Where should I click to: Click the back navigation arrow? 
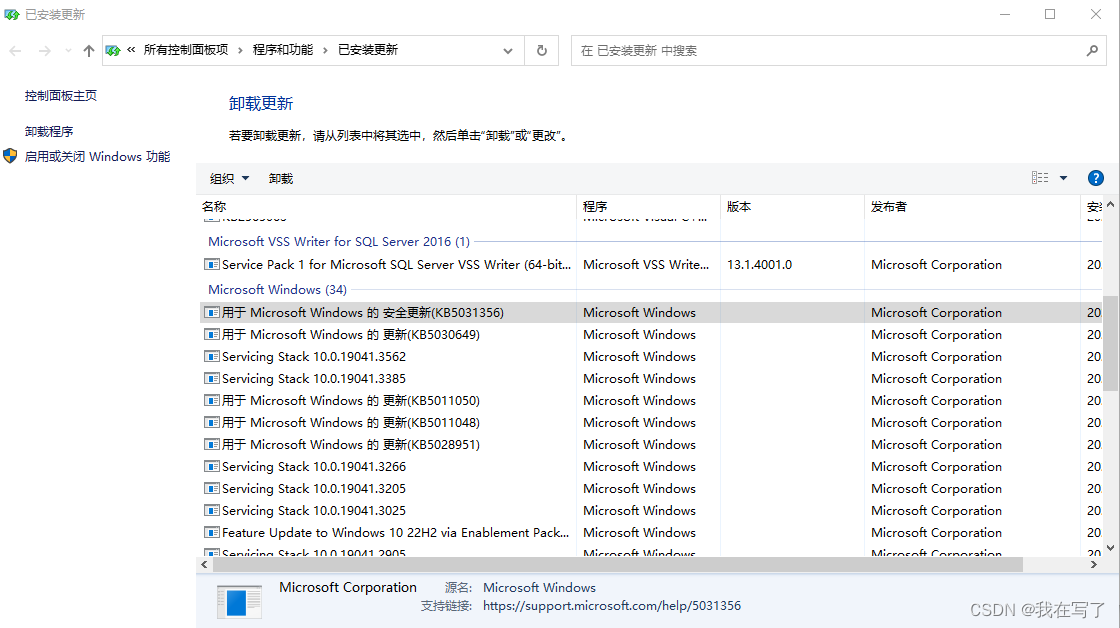tap(15, 51)
